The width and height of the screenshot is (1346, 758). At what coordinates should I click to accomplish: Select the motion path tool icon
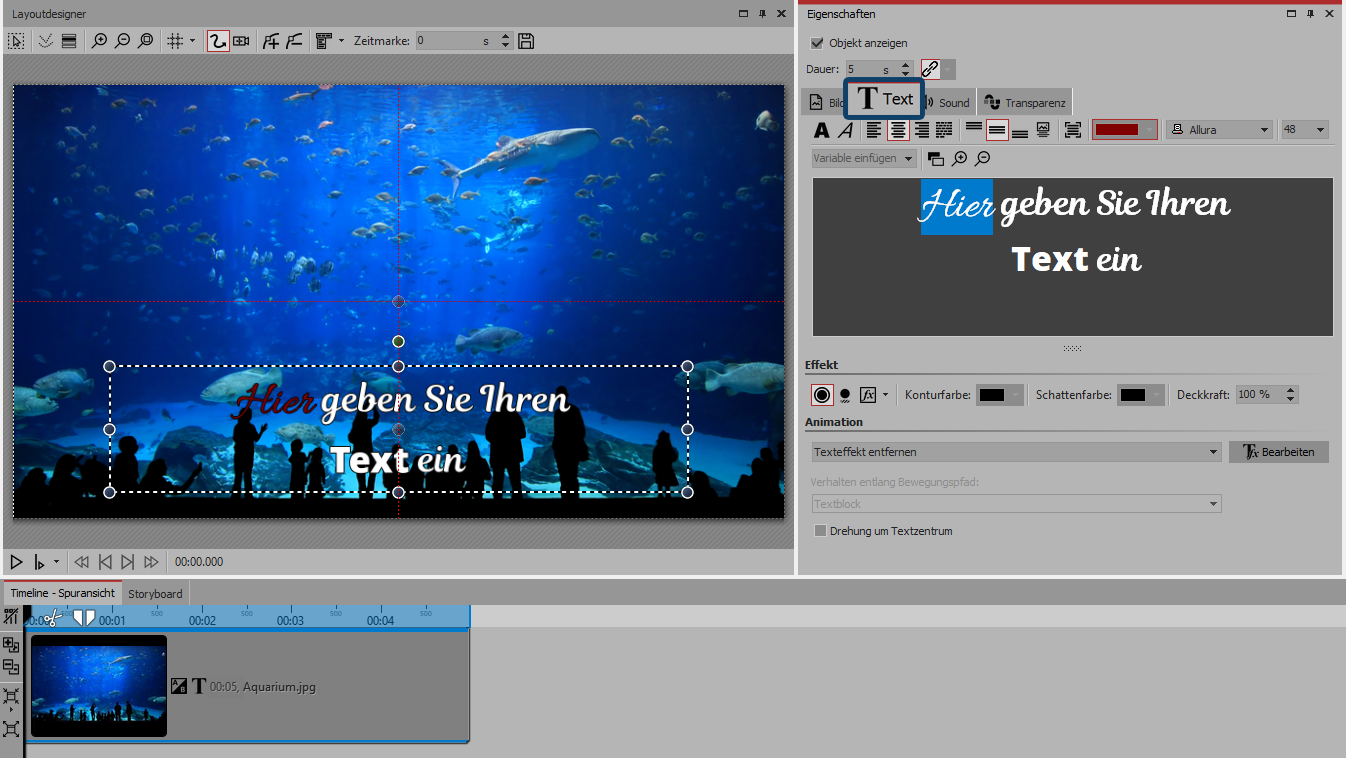click(x=217, y=41)
